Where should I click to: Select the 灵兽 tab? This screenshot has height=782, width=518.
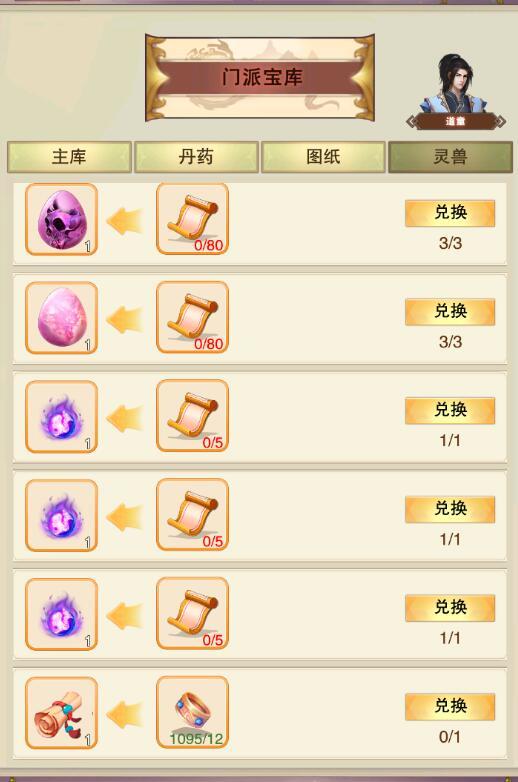pos(450,157)
